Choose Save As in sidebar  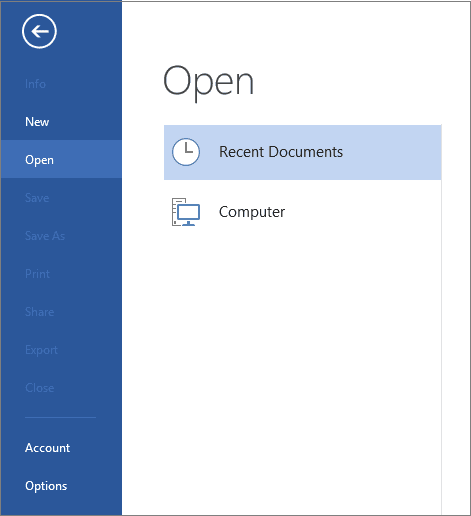point(45,236)
